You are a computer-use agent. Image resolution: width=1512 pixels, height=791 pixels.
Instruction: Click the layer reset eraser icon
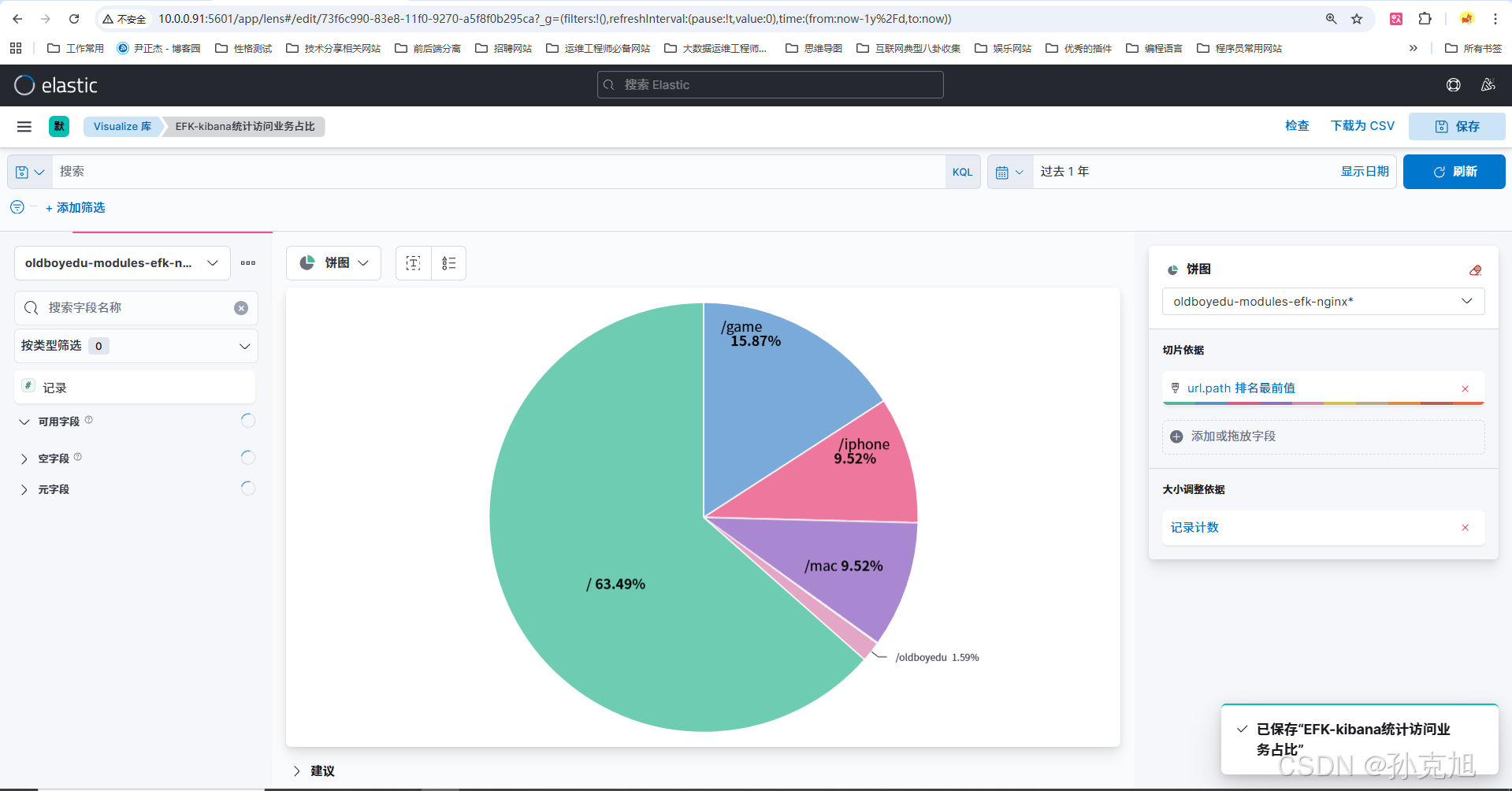click(1476, 270)
